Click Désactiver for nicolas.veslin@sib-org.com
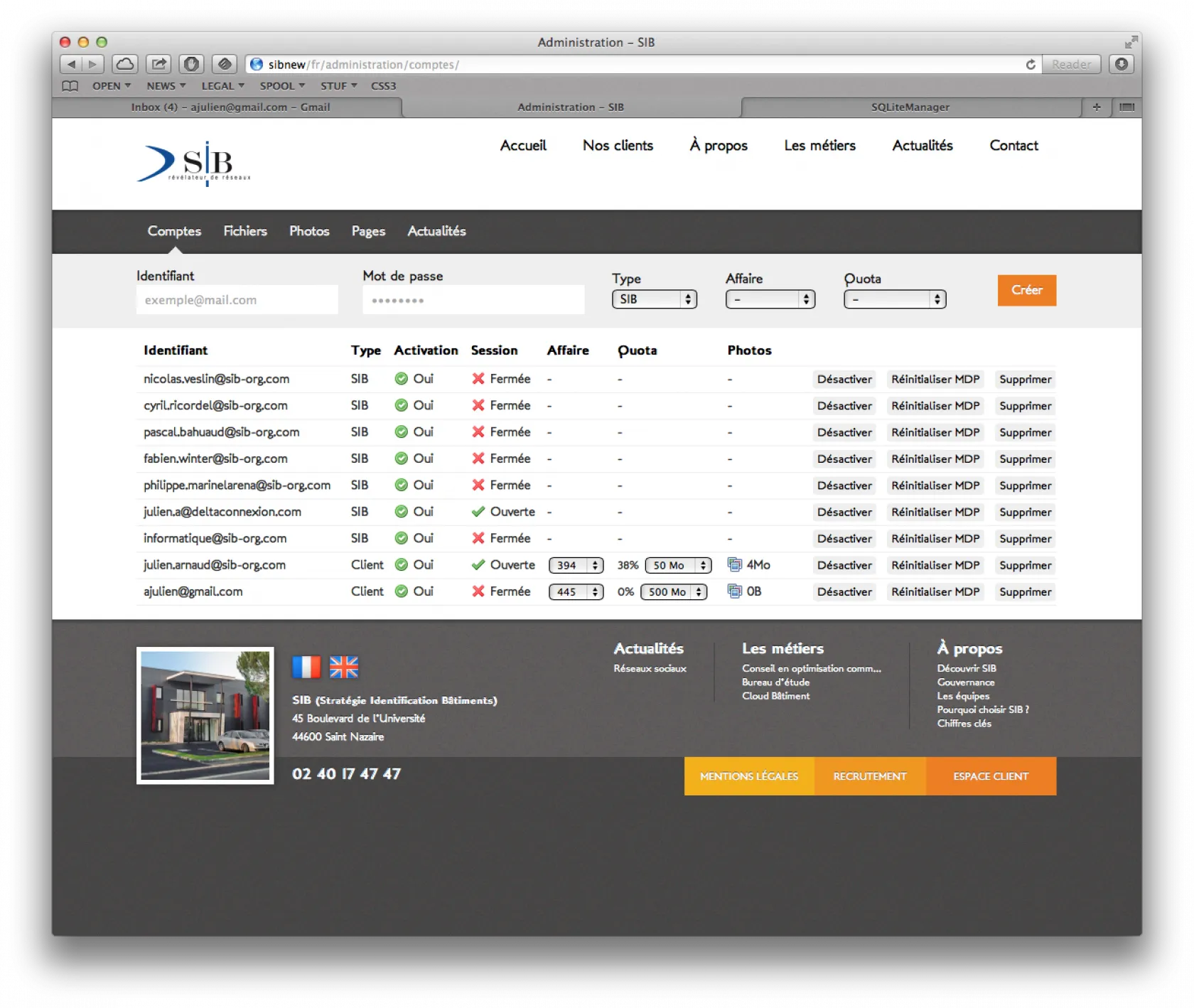Screen dimensions: 1194x1008 [844, 379]
